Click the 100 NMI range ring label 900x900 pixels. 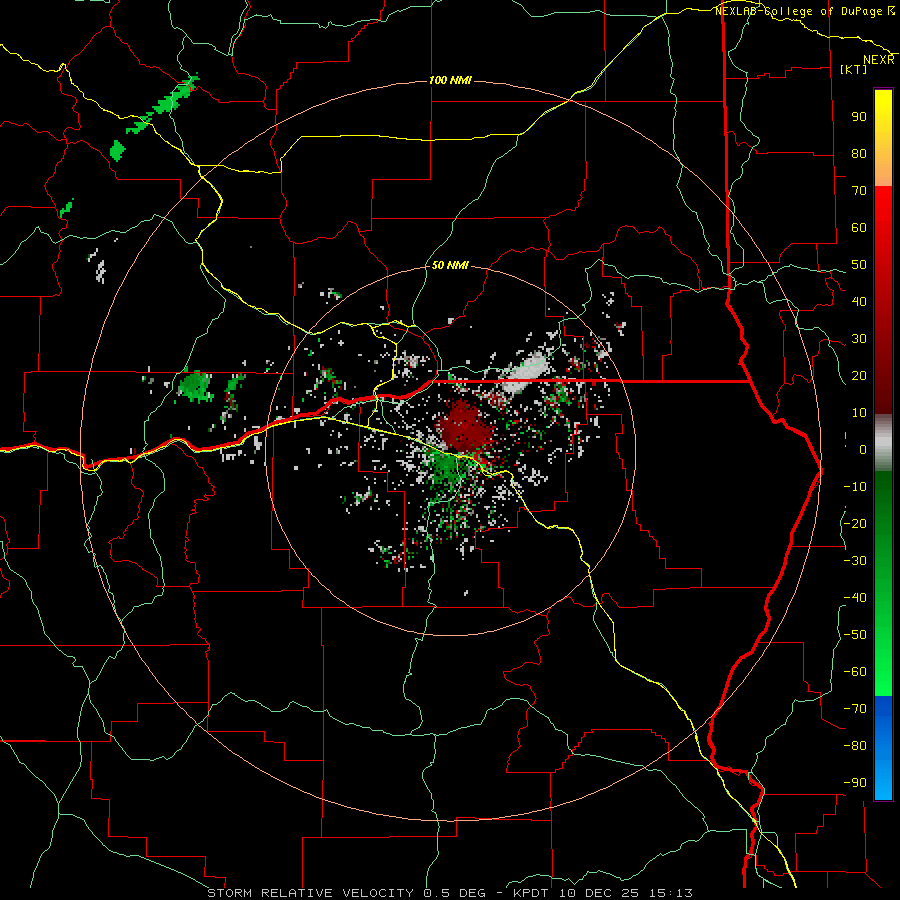pos(450,80)
